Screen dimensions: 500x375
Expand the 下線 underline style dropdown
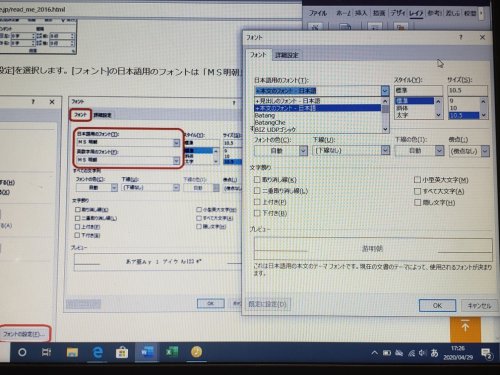click(x=385, y=150)
